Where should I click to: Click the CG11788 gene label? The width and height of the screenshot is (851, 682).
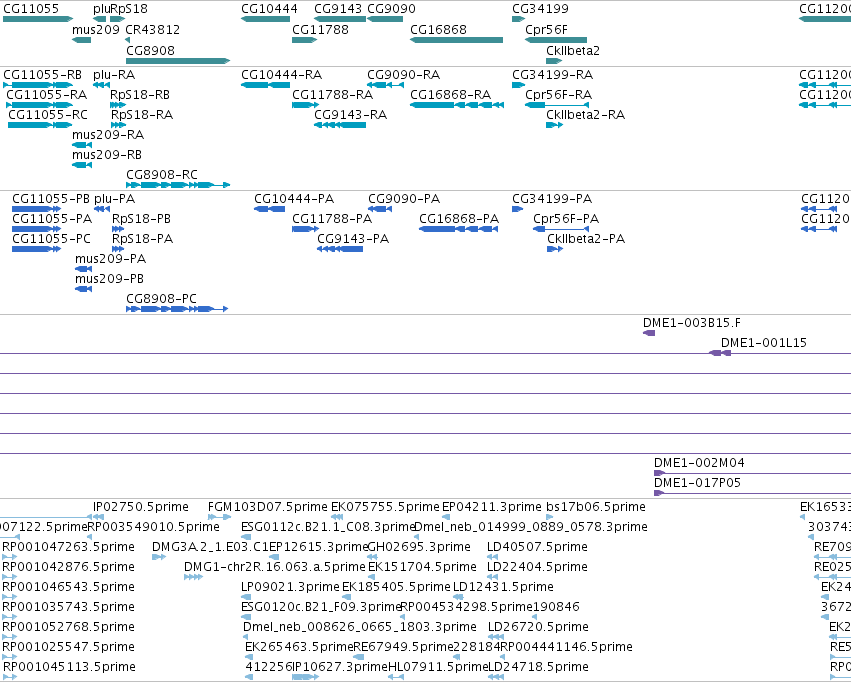[320, 29]
